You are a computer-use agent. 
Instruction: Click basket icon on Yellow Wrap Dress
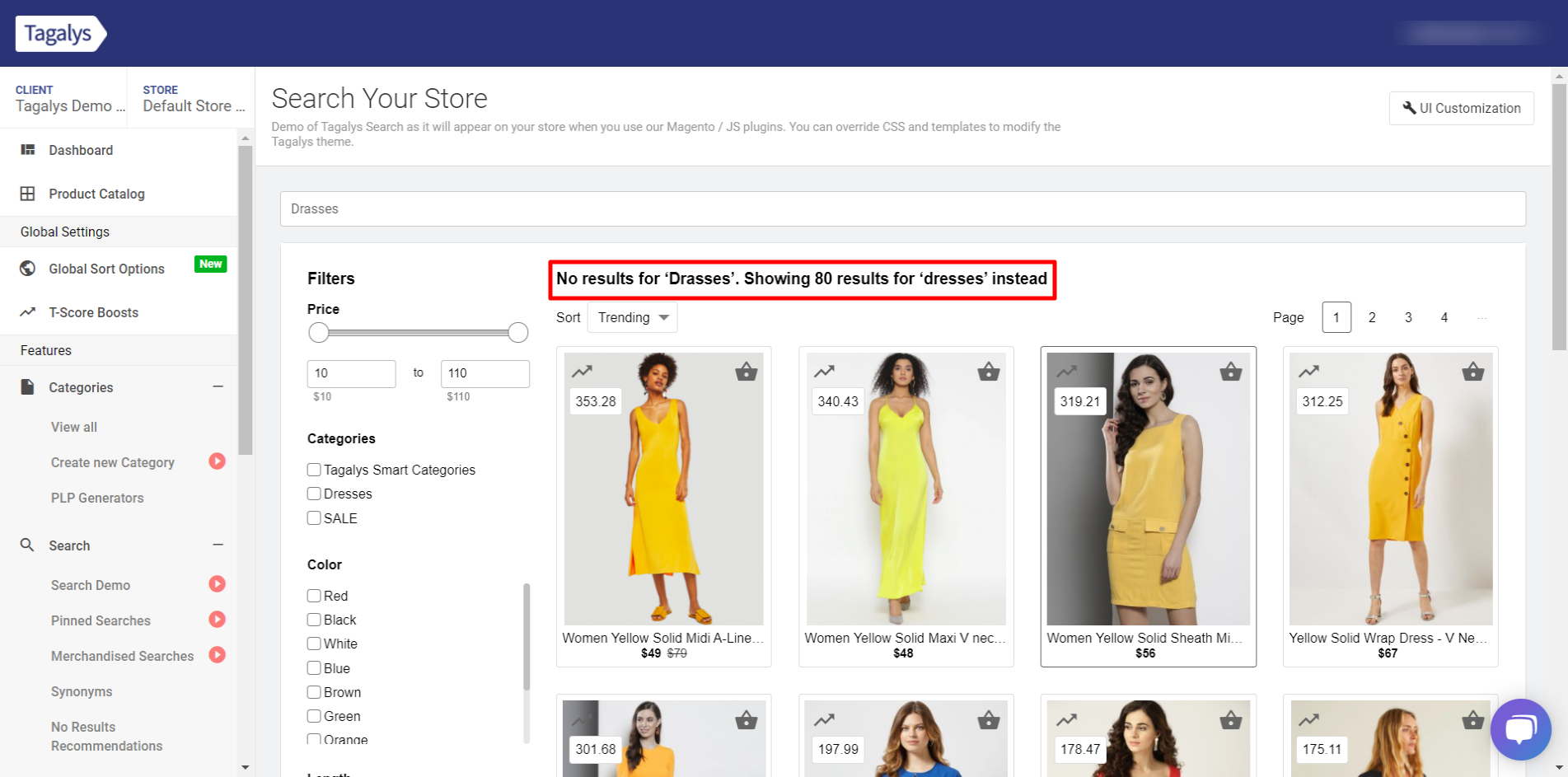click(x=1473, y=372)
